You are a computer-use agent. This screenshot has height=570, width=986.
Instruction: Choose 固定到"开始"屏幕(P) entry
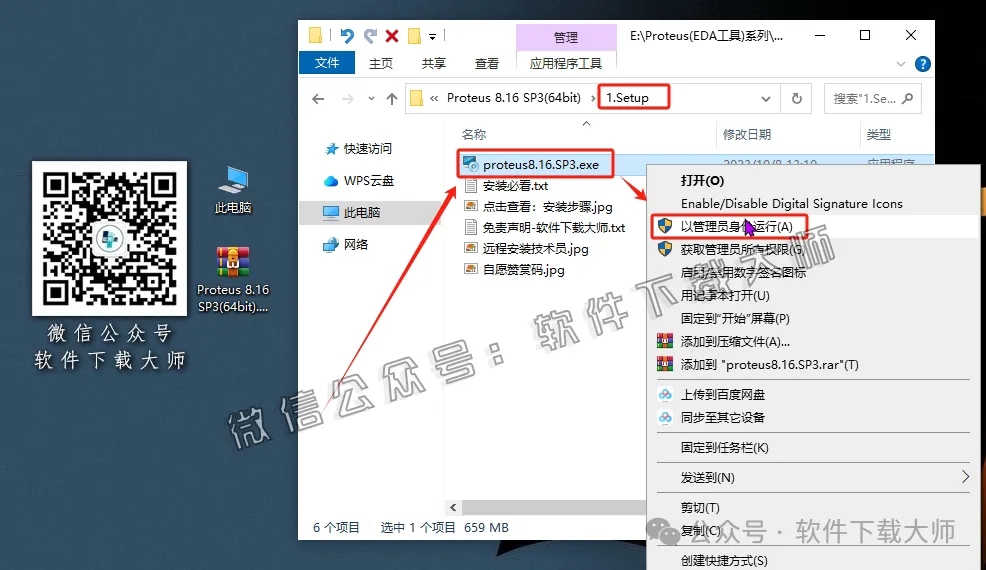(734, 318)
